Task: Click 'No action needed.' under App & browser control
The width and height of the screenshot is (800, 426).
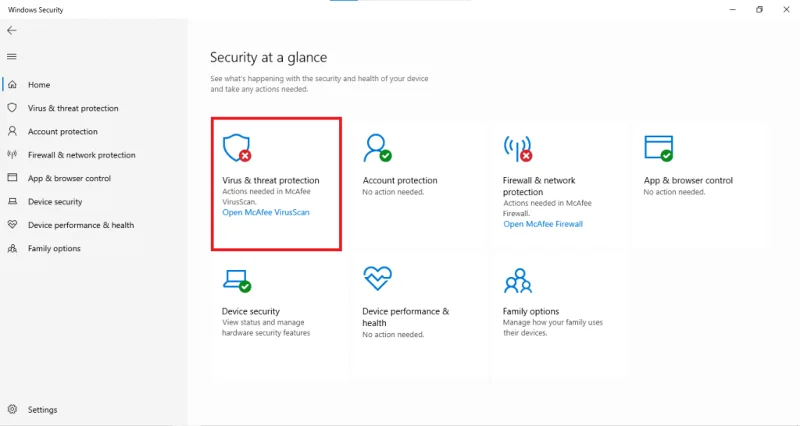Action: (x=674, y=192)
